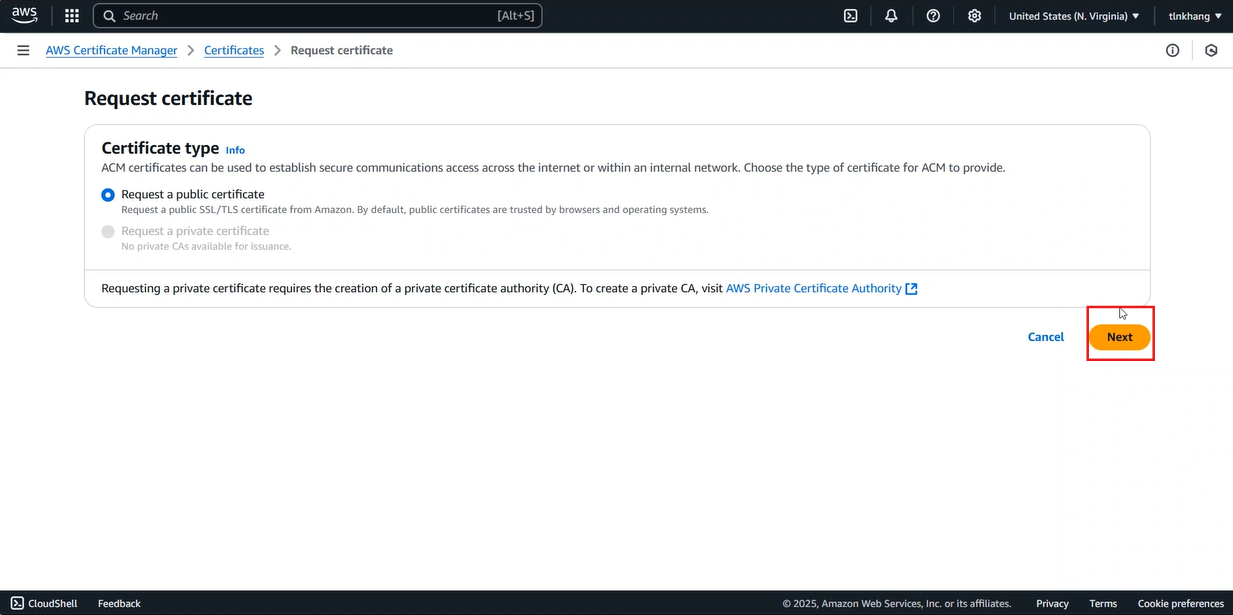Open the AWS home logo
Image resolution: width=1233 pixels, height=615 pixels.
coord(25,15)
